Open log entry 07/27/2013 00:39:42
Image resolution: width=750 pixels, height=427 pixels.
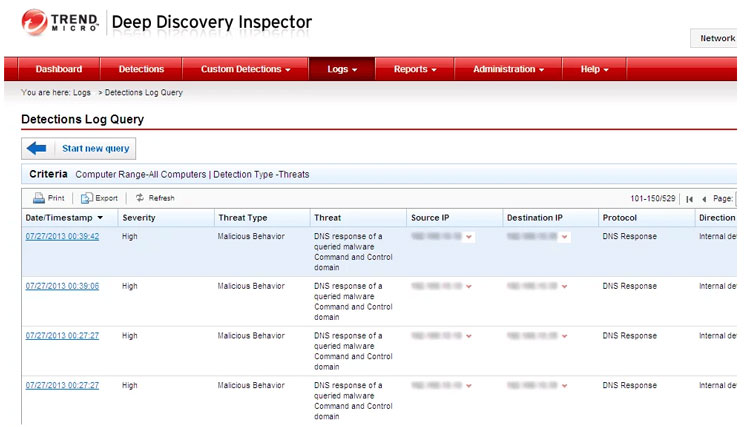[62, 237]
